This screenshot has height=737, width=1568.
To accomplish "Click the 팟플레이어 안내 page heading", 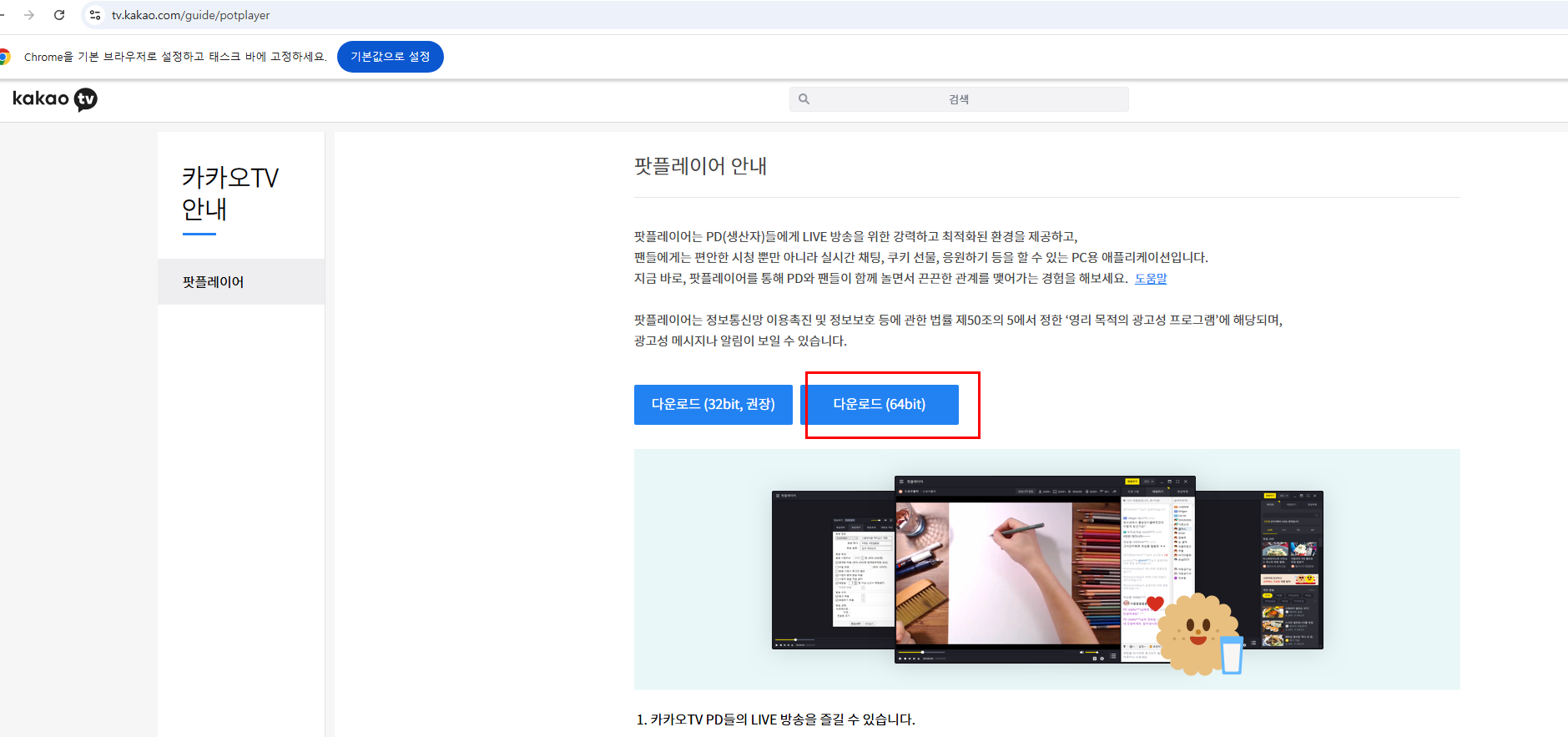I will pyautogui.click(x=700, y=166).
